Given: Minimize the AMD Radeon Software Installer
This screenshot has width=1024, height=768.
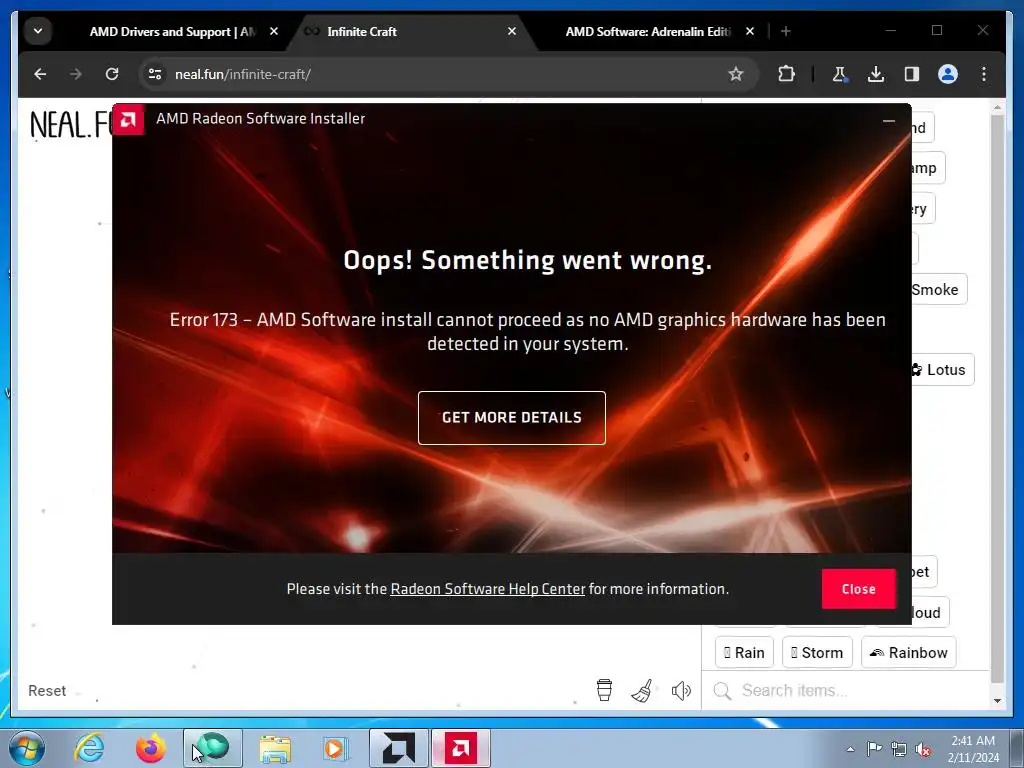Looking at the screenshot, I should 888,120.
